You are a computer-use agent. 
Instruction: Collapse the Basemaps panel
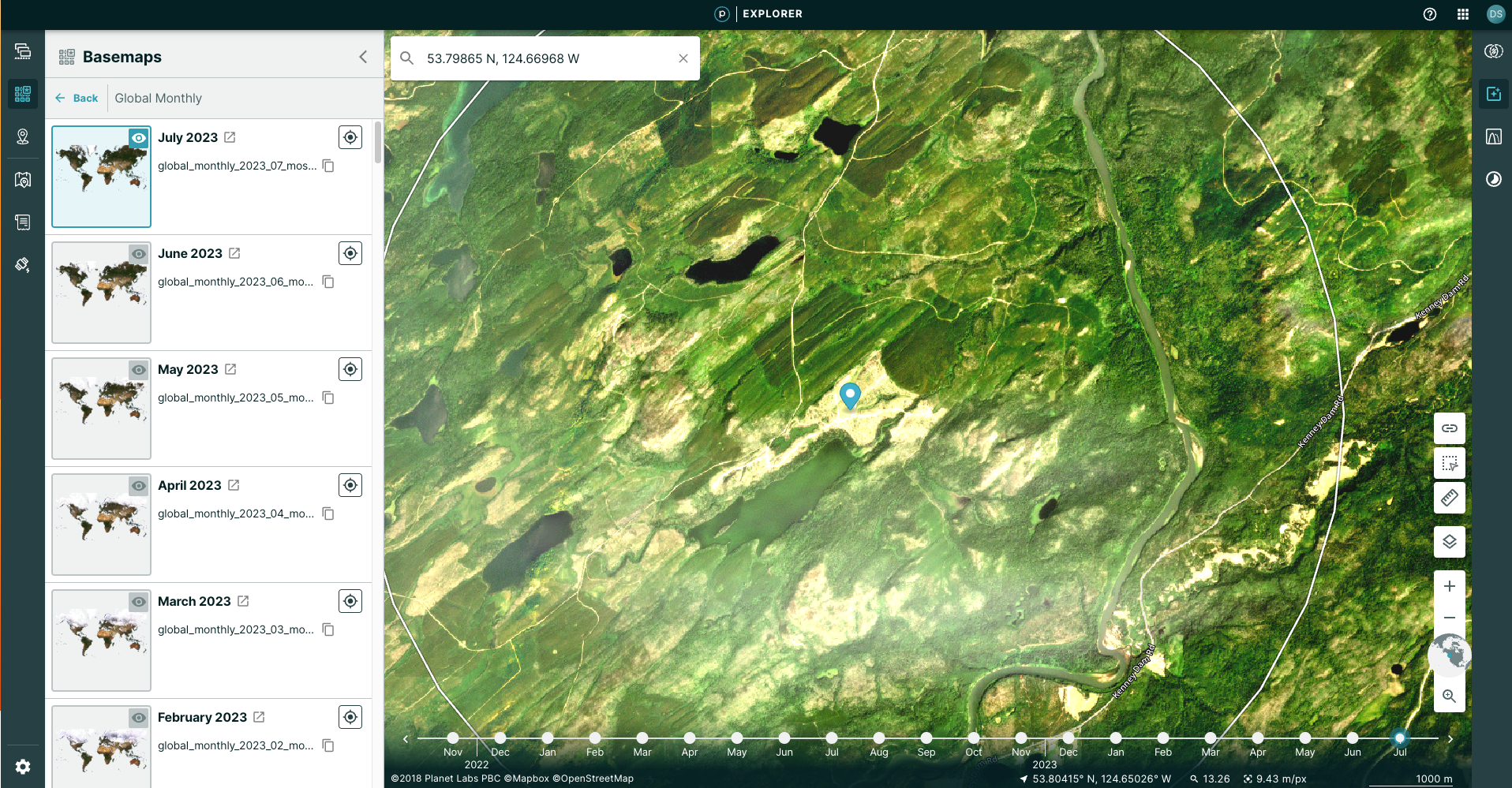click(363, 57)
